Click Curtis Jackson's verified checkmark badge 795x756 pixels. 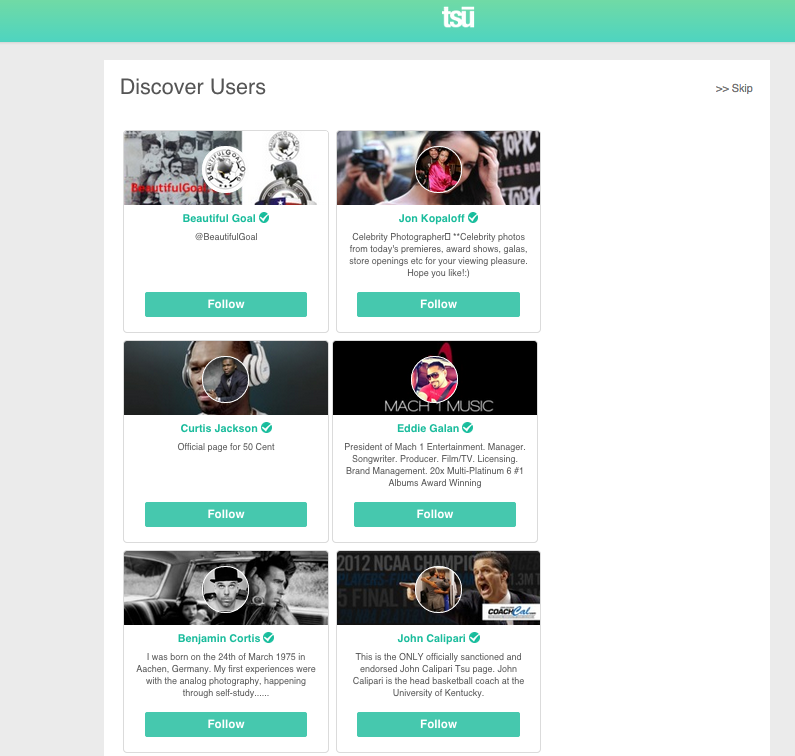point(267,427)
